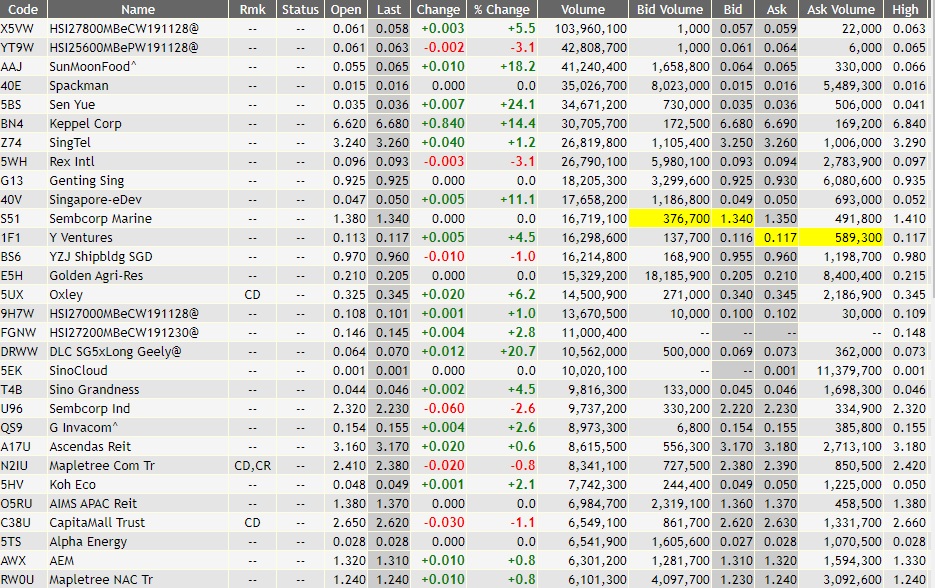
Task: Select HSI27200MBeCW191230@ warrant name
Action: click(124, 333)
